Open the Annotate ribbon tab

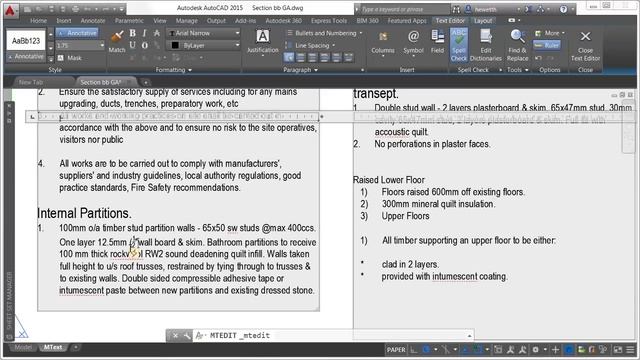(x=93, y=20)
